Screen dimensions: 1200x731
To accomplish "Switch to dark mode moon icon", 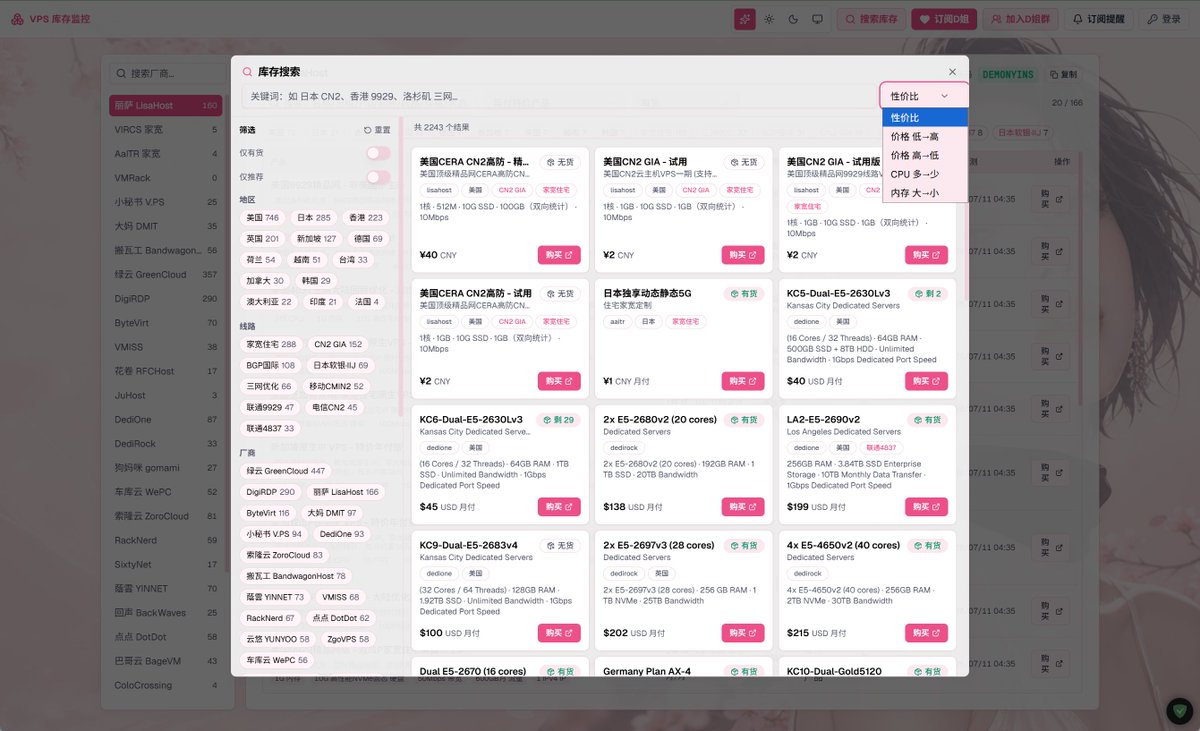I will tap(793, 19).
